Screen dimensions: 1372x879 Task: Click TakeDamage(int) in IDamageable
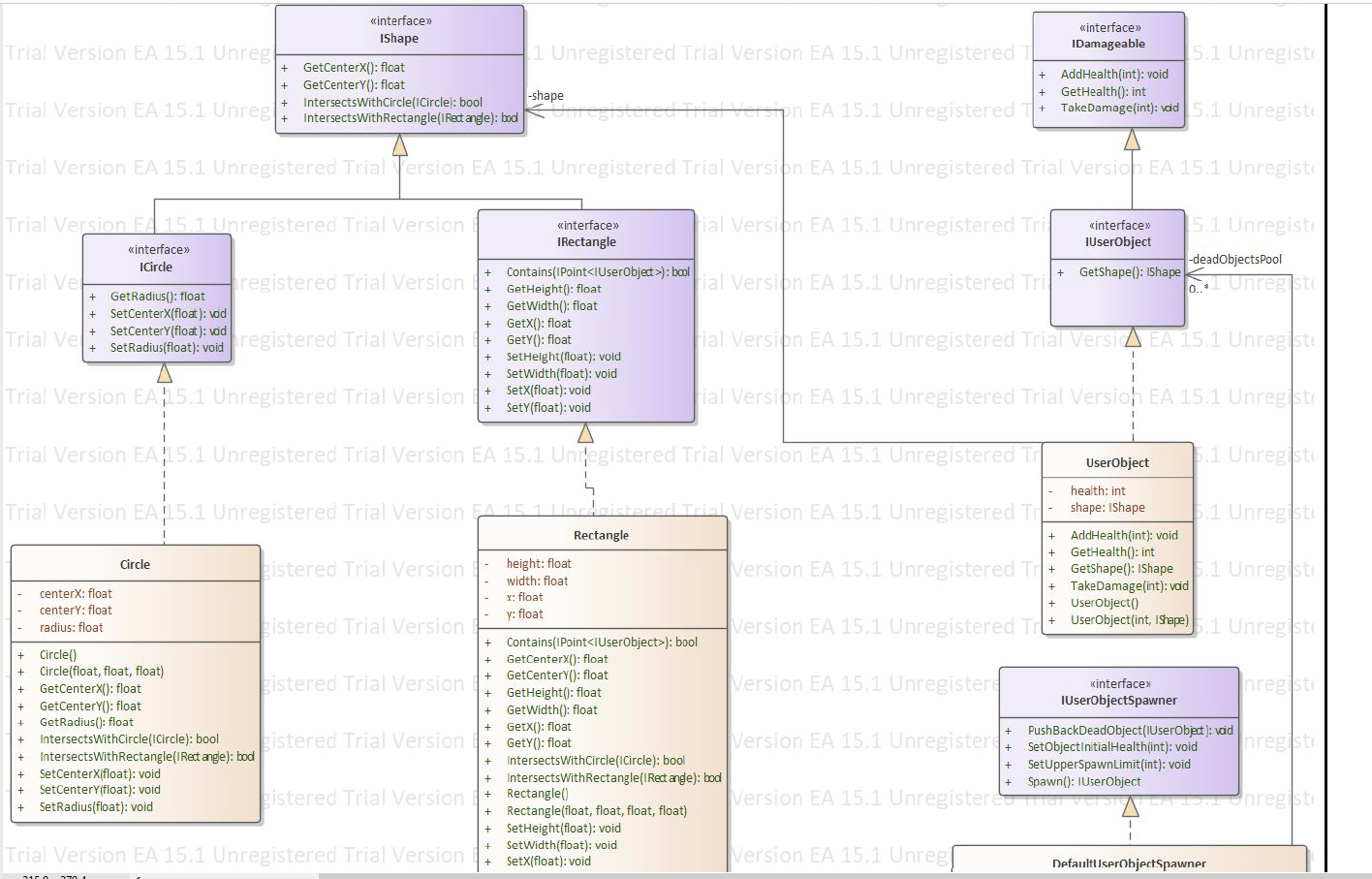1119,108
